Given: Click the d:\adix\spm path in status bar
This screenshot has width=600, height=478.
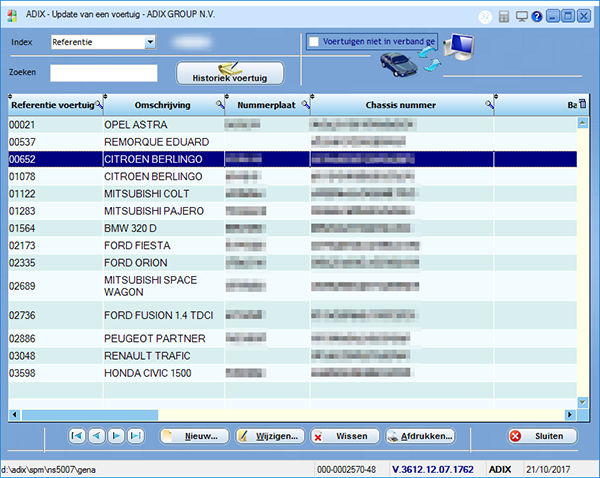Looking at the screenshot, I should [48, 470].
